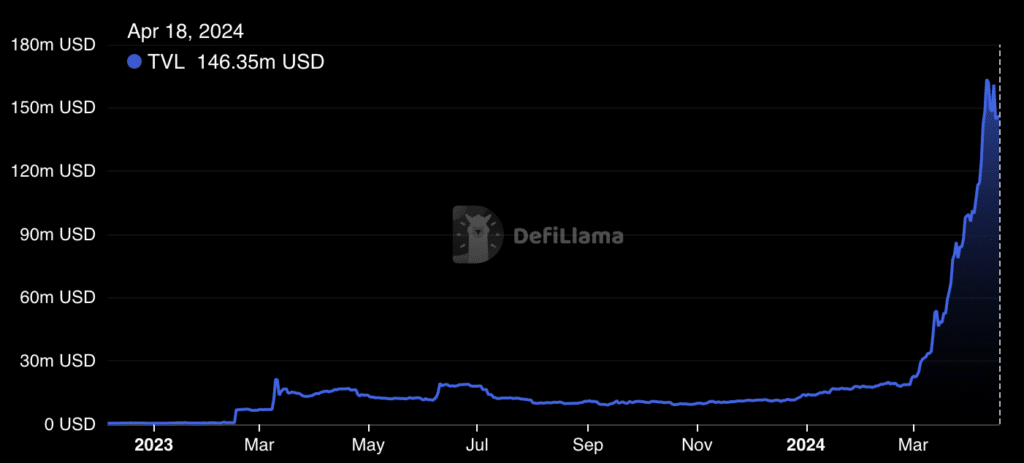Image resolution: width=1024 pixels, height=463 pixels.
Task: Select the Jul x-axis label
Action: point(478,444)
